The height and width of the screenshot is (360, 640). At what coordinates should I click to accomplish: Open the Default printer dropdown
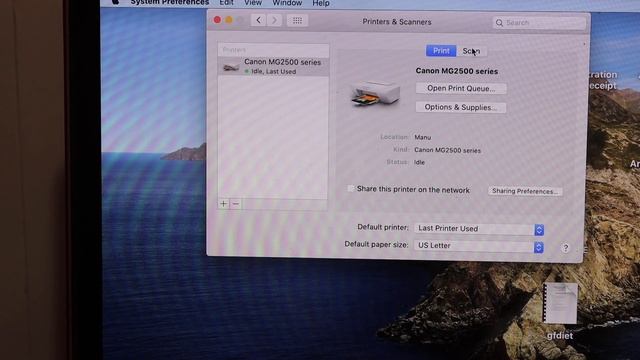tap(479, 229)
